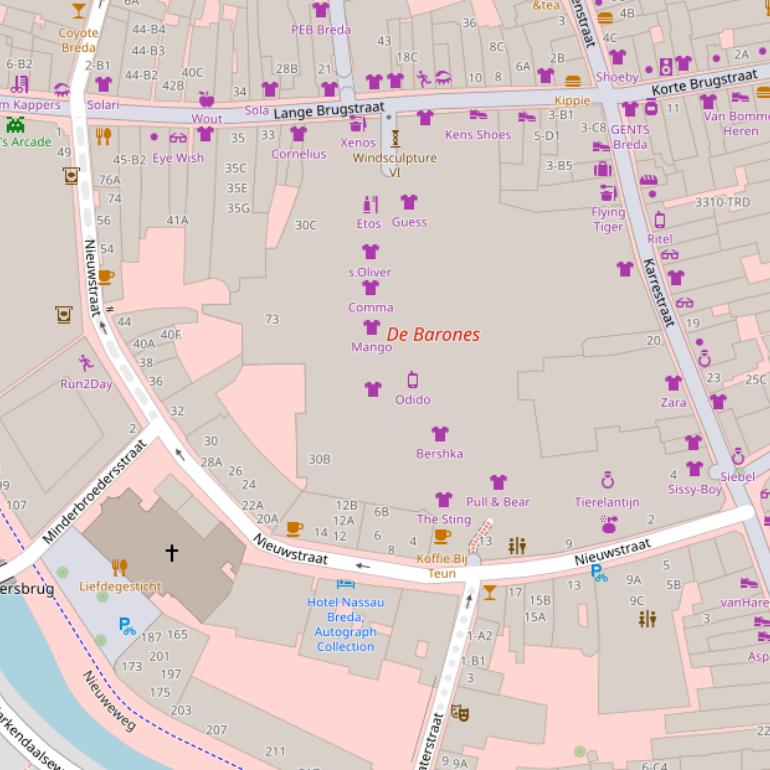The height and width of the screenshot is (770, 770).
Task: Open the Flying Tiger gift shop icon
Action: 607,193
